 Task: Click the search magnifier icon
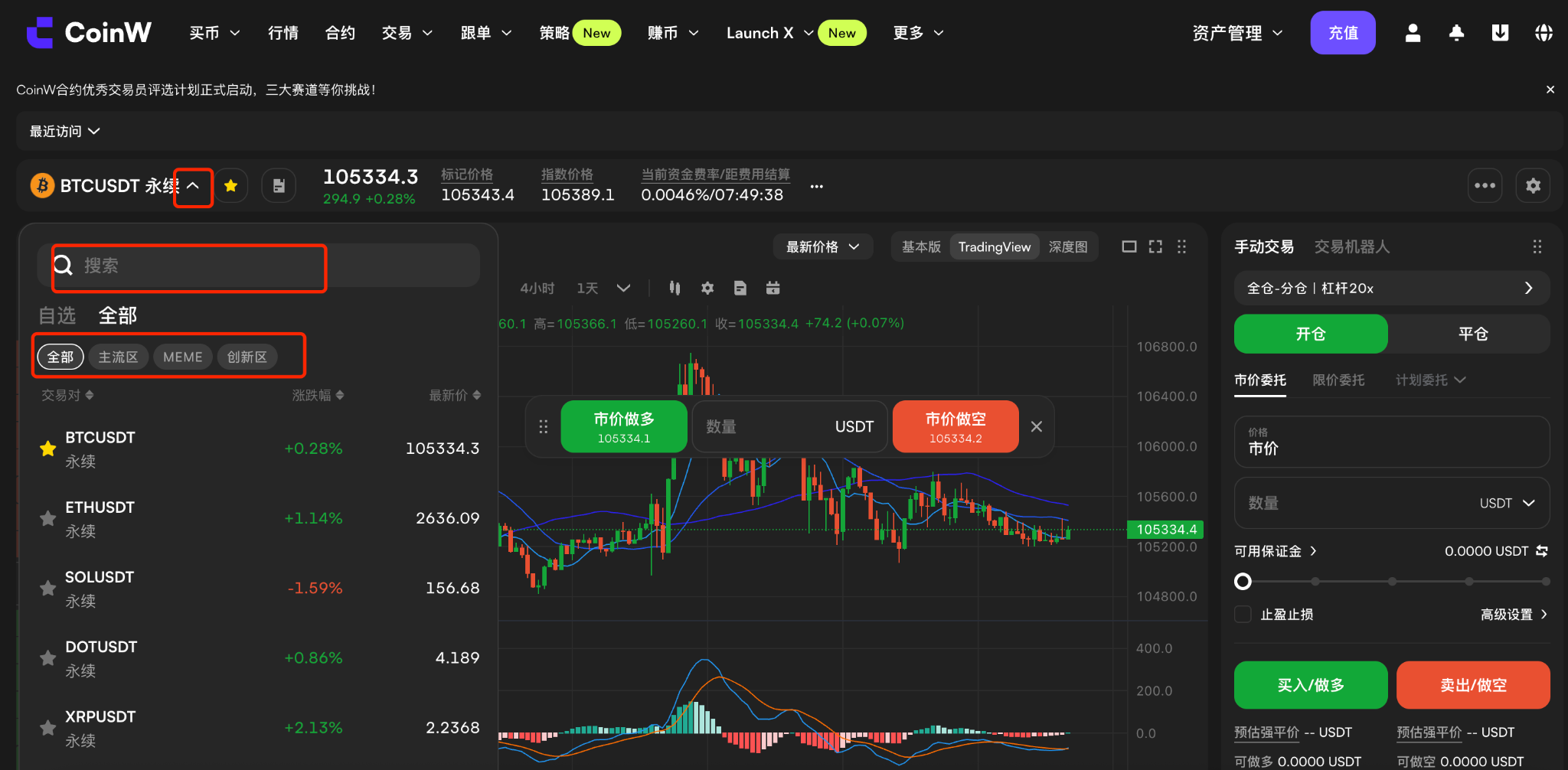point(64,266)
